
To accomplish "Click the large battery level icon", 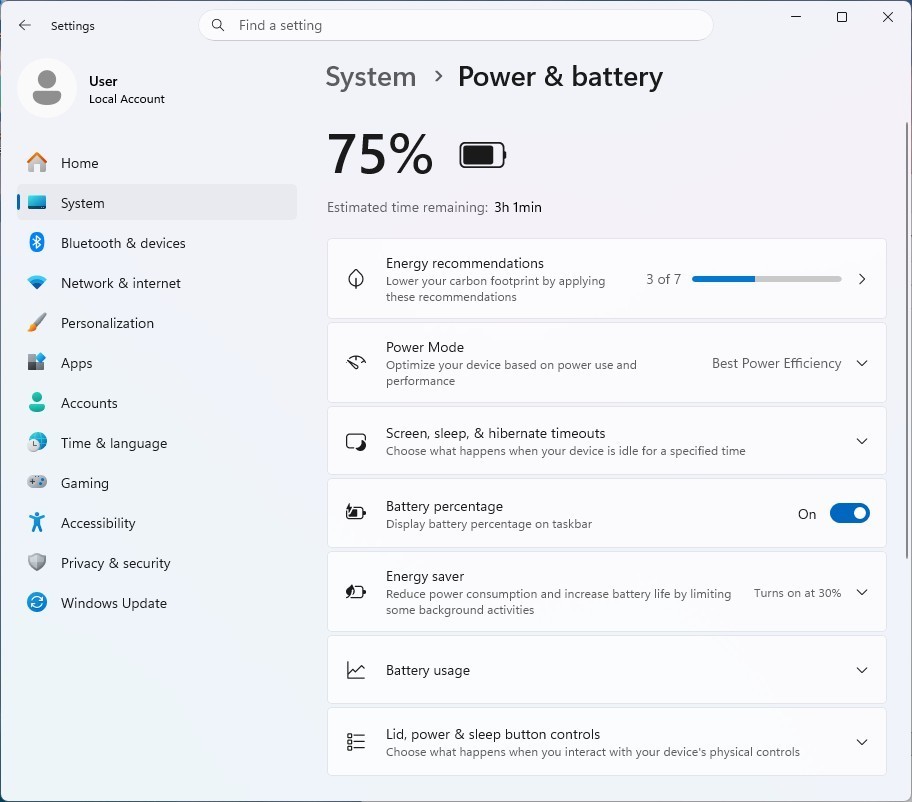I will click(x=482, y=155).
